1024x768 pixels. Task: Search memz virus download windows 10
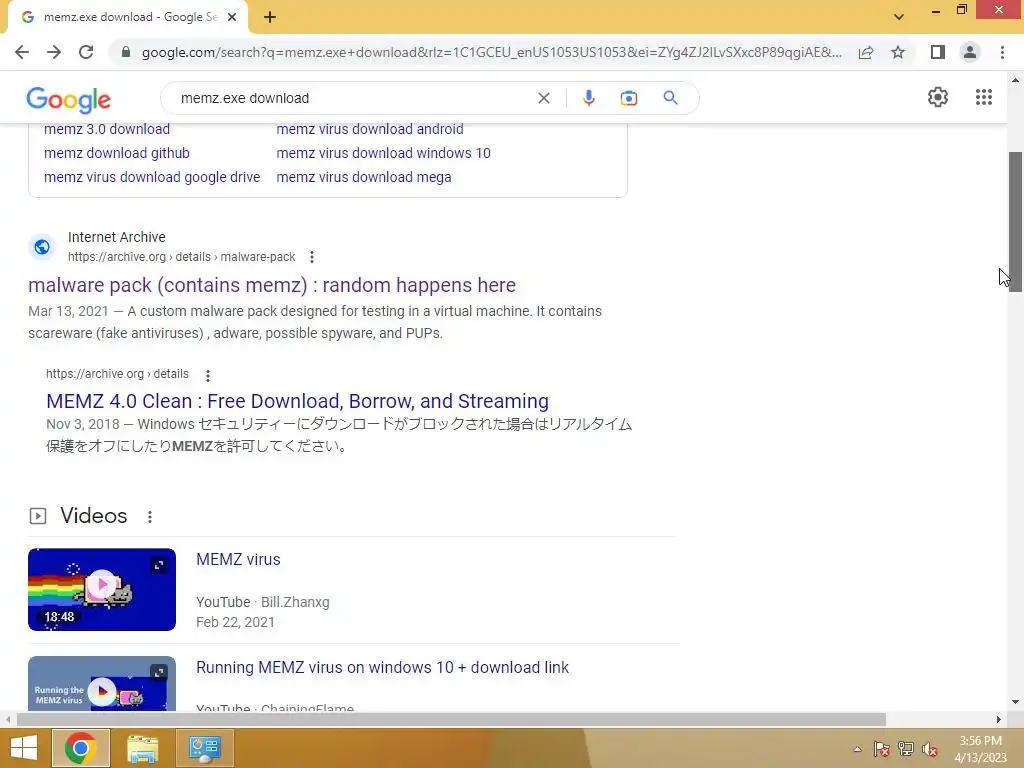[x=383, y=153]
